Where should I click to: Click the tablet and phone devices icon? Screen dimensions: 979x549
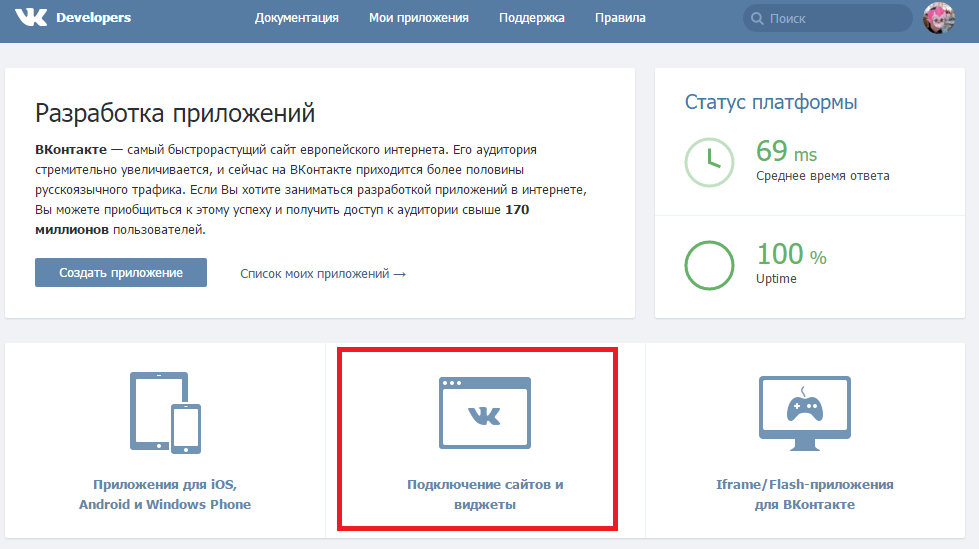pos(165,412)
